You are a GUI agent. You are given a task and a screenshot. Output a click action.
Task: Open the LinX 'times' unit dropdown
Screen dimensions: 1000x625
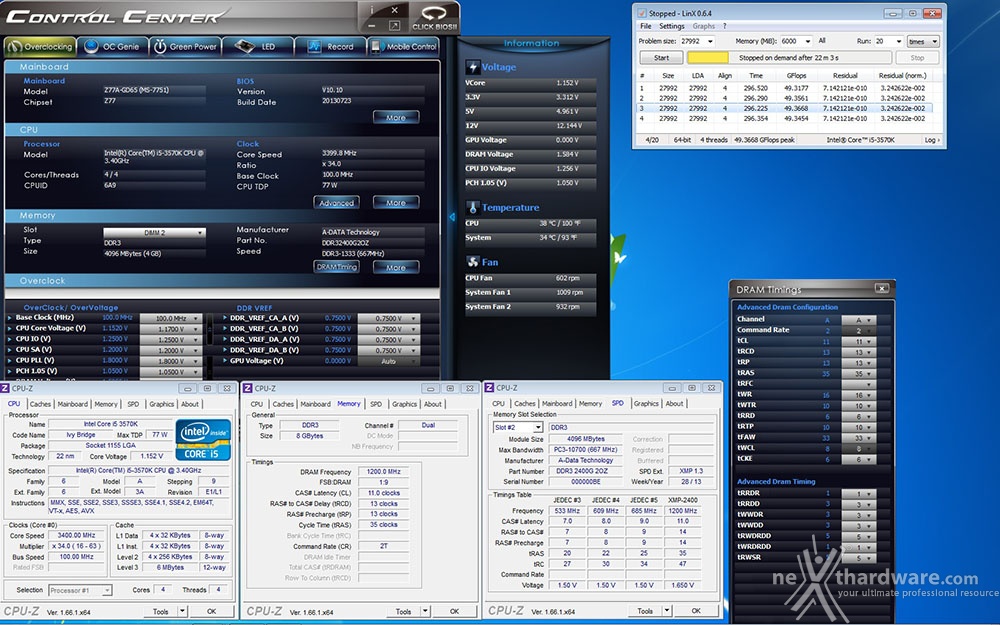point(923,41)
